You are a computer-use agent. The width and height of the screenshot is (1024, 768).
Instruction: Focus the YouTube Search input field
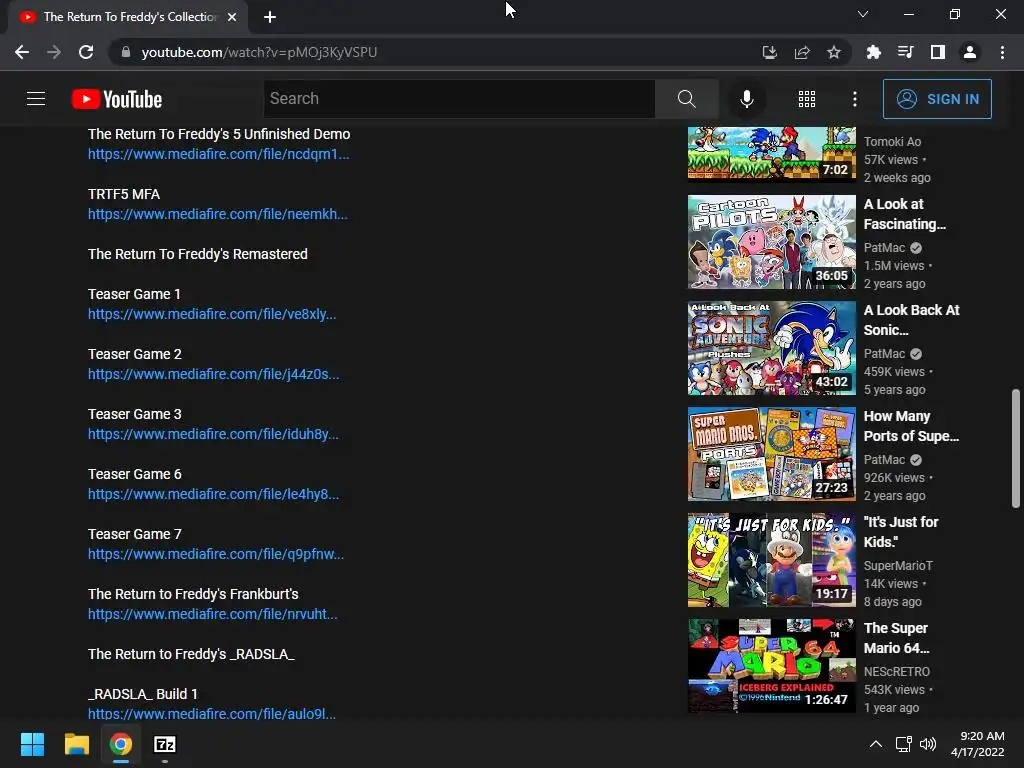(x=459, y=99)
